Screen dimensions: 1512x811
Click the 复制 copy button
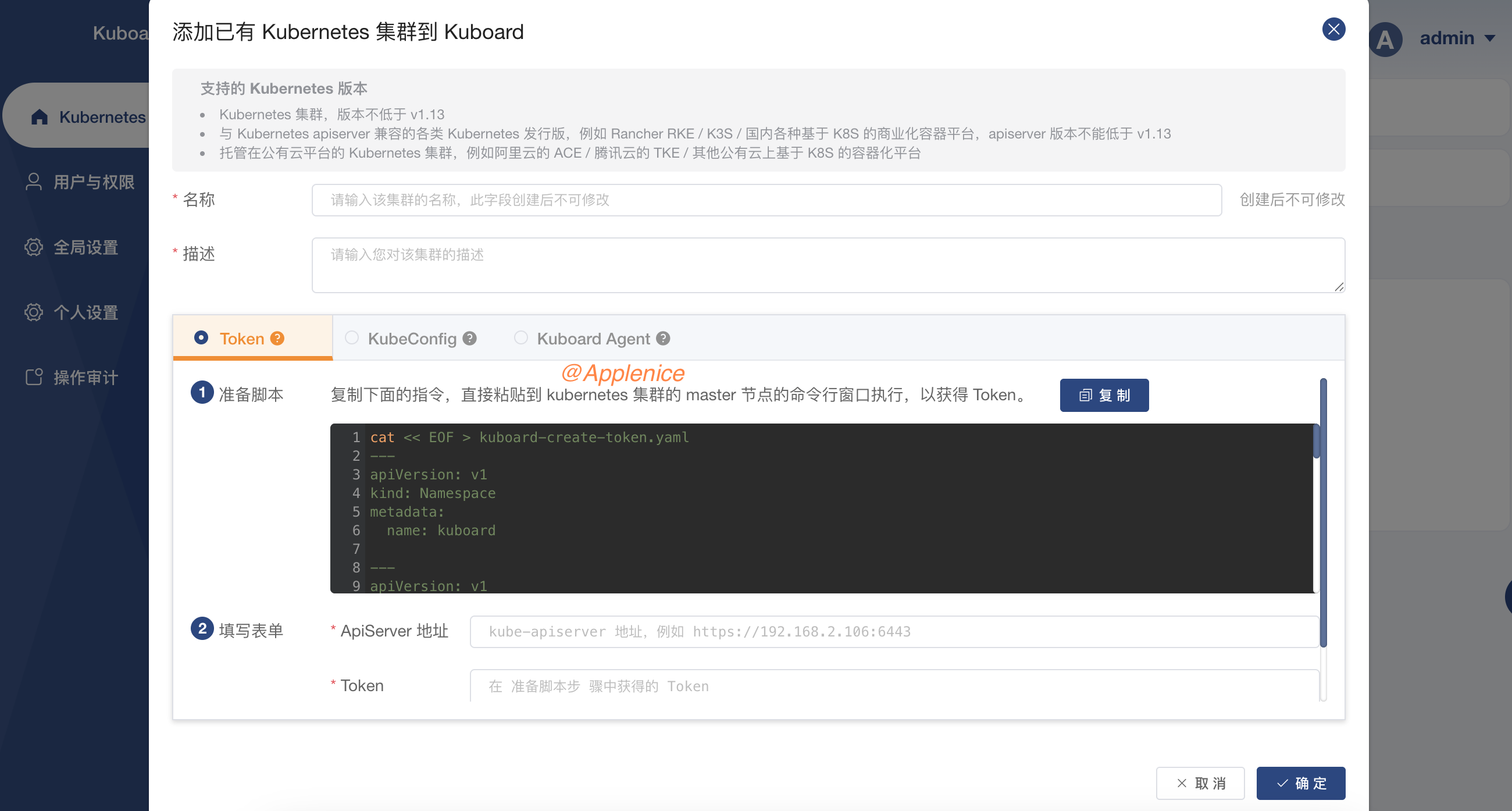(x=1104, y=395)
